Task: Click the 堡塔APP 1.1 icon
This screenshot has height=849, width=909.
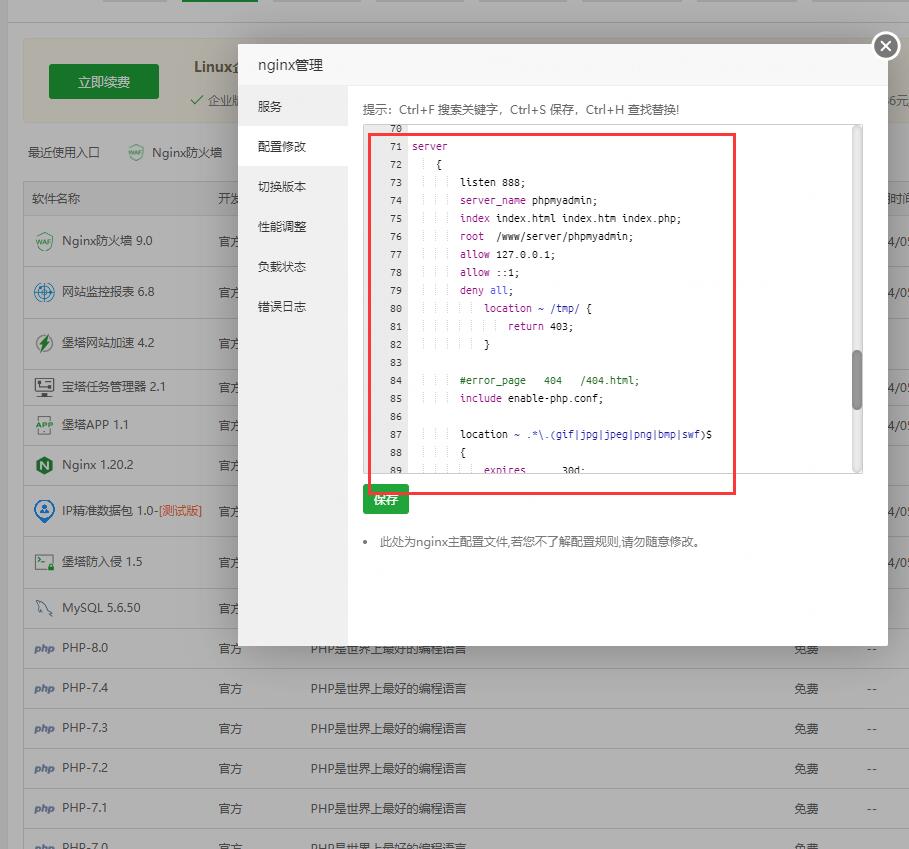Action: click(44, 425)
